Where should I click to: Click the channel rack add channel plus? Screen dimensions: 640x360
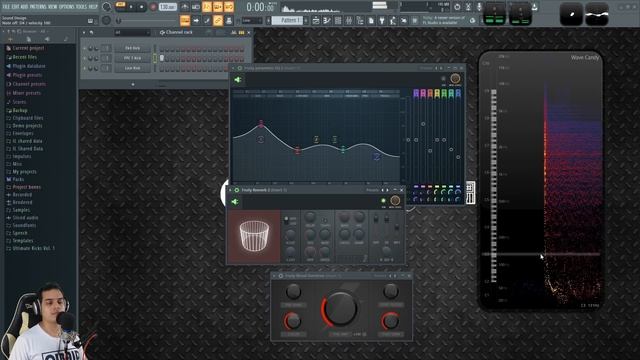point(133,84)
